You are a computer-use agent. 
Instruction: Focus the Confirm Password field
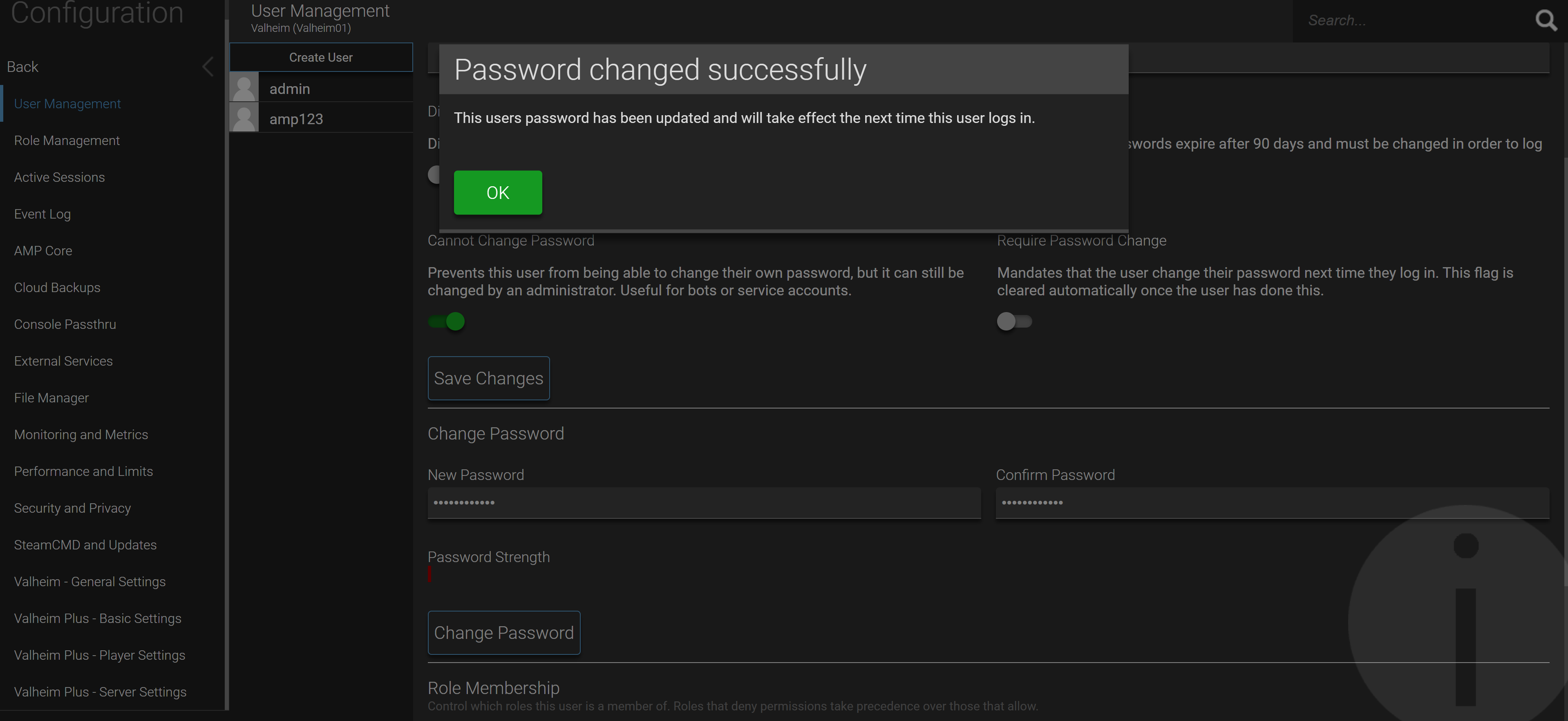[1272, 502]
